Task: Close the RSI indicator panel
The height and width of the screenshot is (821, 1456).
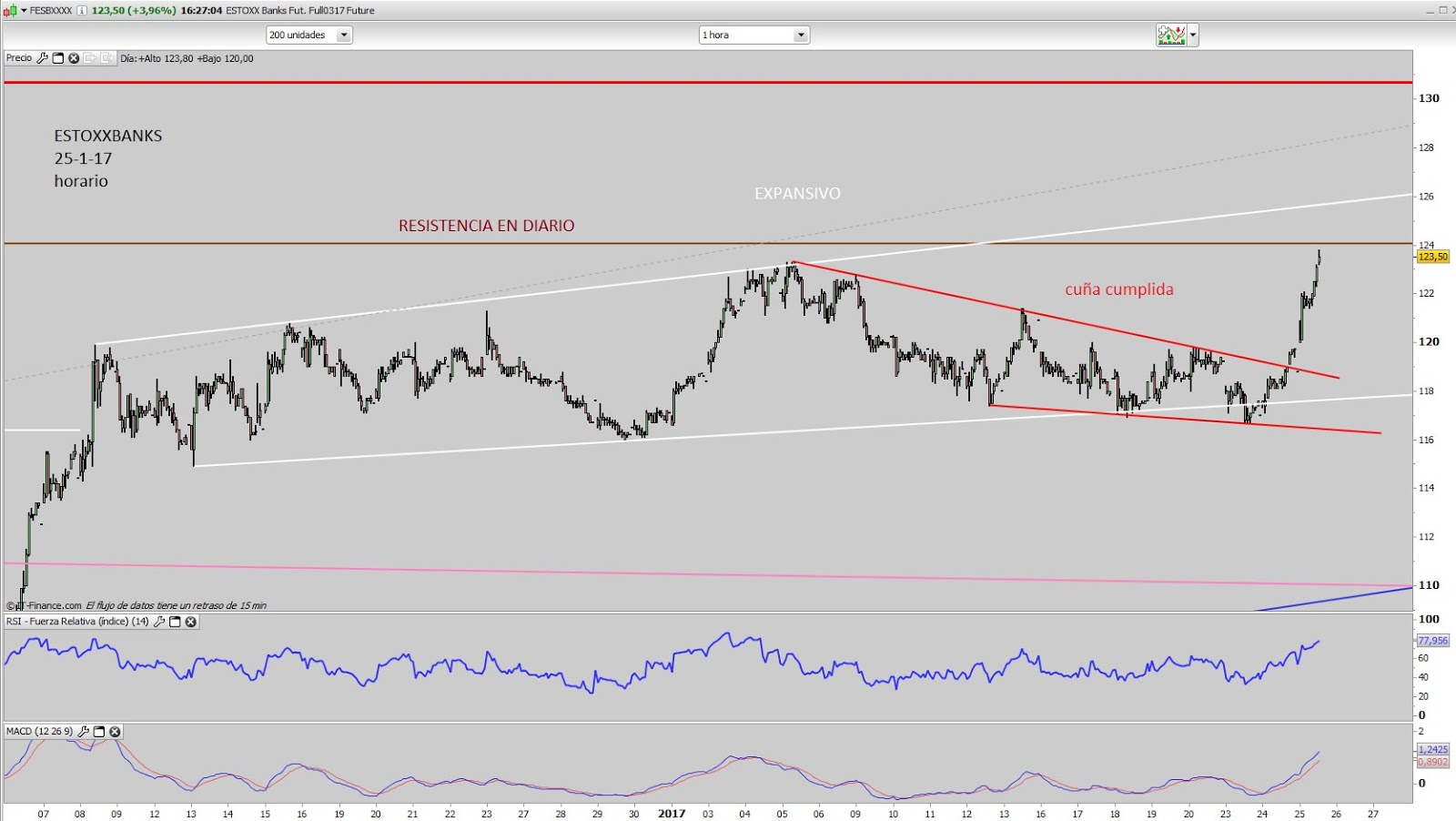Action: click(190, 622)
